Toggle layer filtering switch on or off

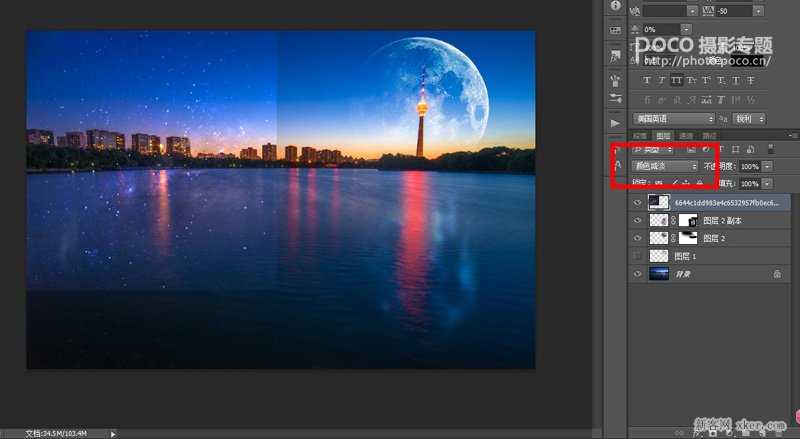[x=771, y=150]
